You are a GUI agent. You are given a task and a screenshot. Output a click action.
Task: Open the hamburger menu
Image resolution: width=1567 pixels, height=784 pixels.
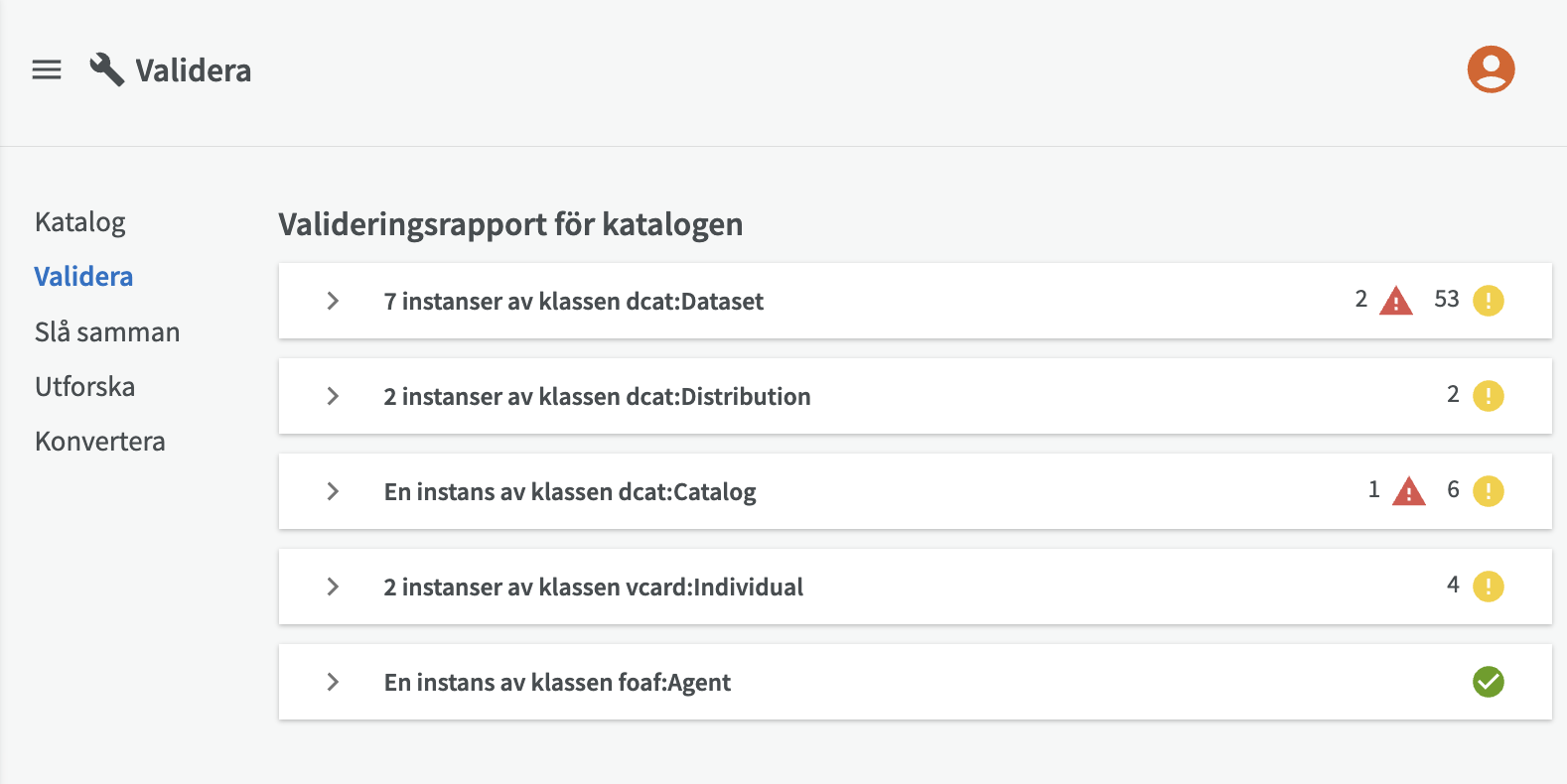tap(47, 69)
